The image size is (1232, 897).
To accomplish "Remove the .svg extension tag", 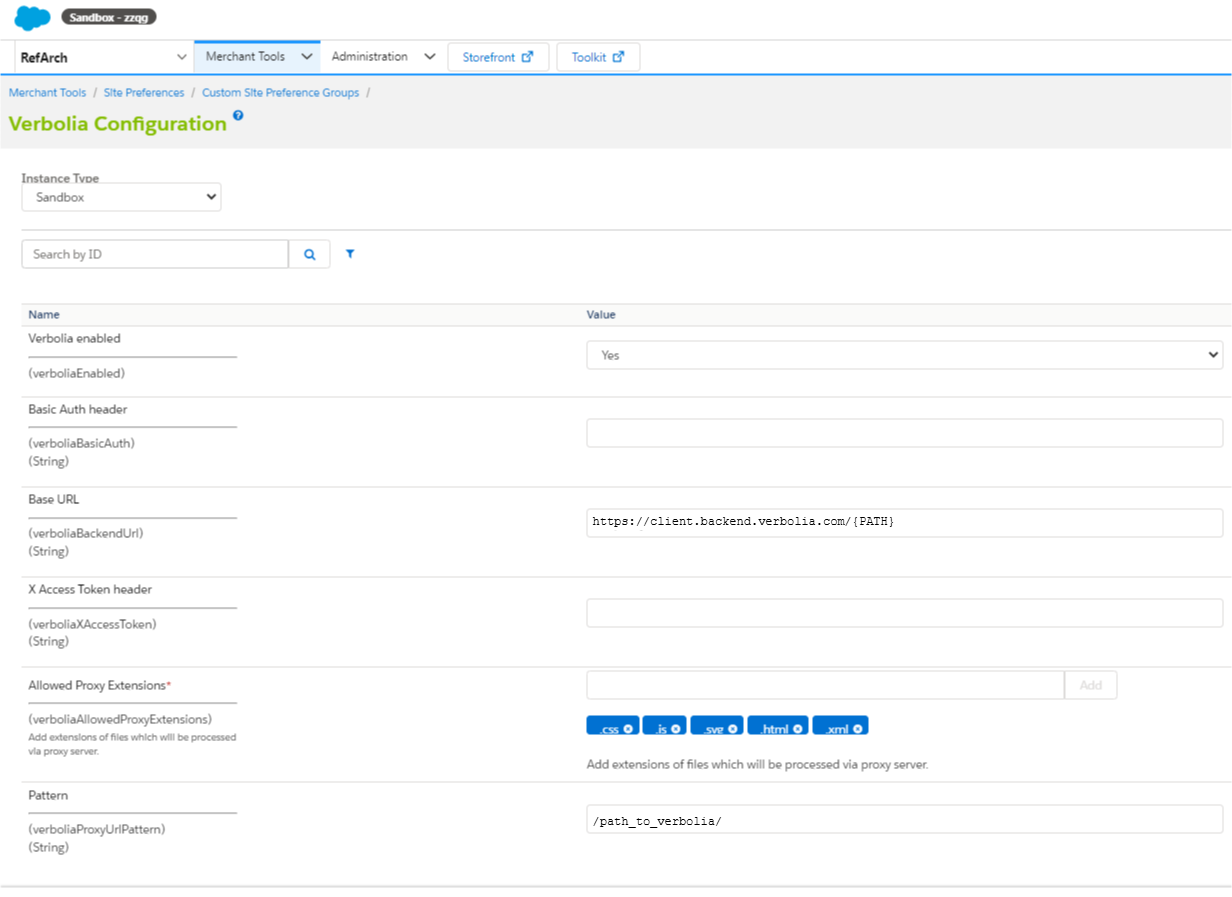I will tap(733, 729).
